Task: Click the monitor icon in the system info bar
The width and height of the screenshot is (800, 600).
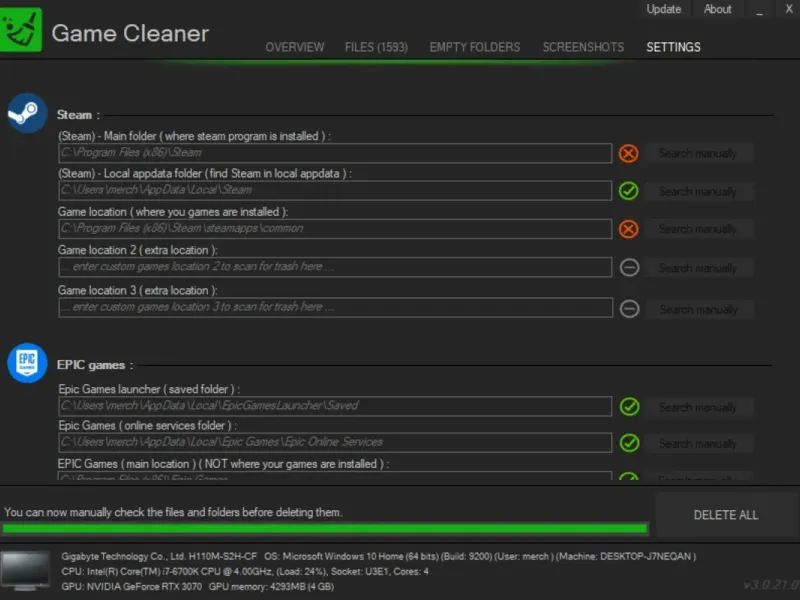Action: pos(25,570)
